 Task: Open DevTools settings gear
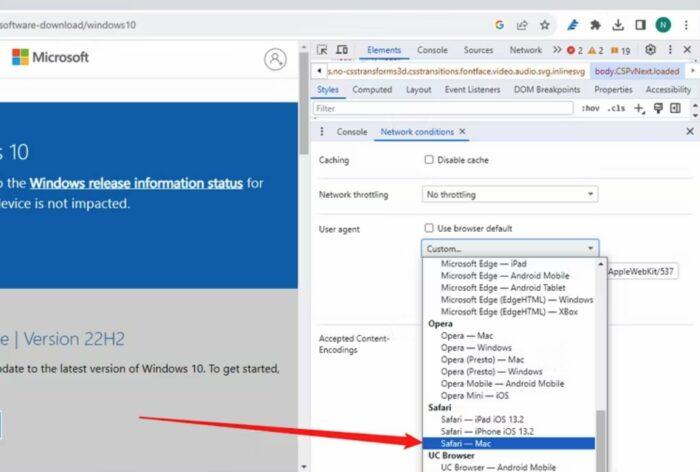650,50
